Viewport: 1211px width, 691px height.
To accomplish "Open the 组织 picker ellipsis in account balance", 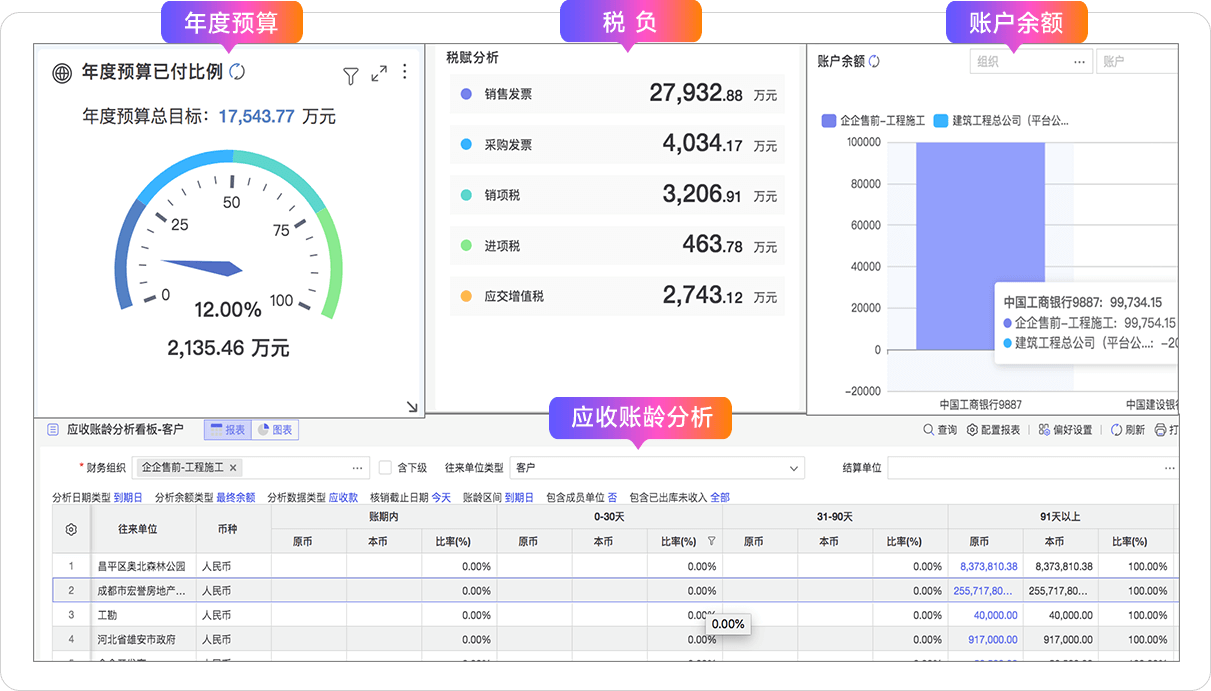I will pyautogui.click(x=1079, y=62).
